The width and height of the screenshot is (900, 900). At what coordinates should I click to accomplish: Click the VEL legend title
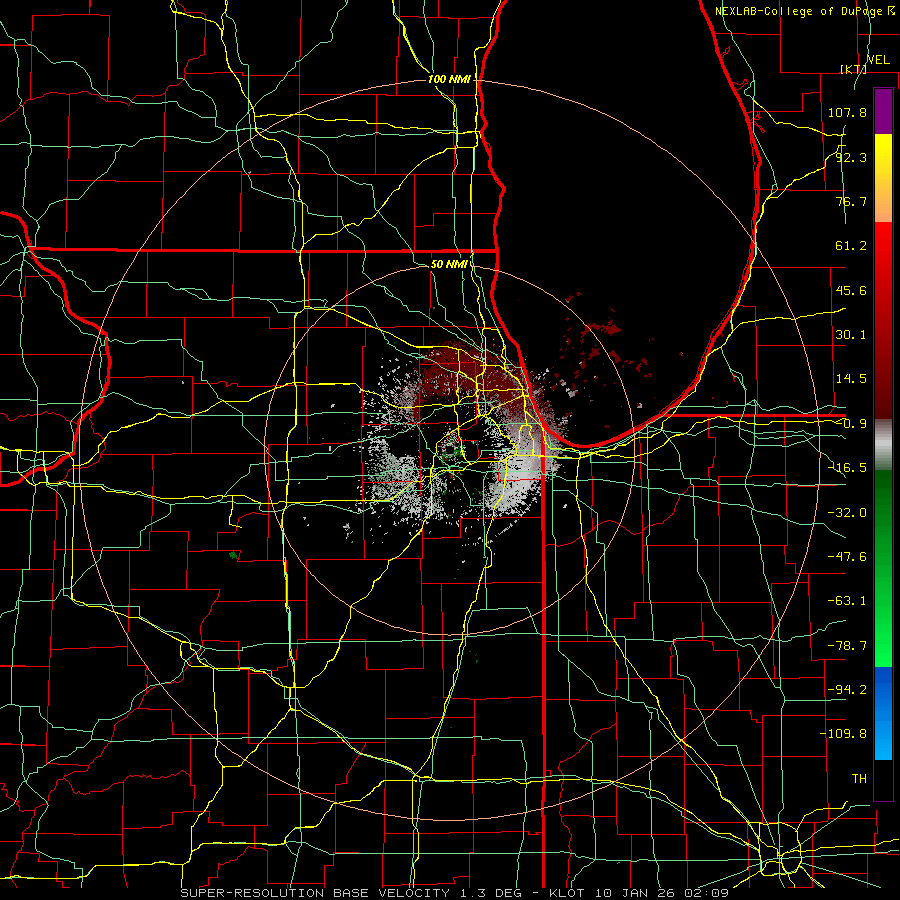click(x=878, y=60)
